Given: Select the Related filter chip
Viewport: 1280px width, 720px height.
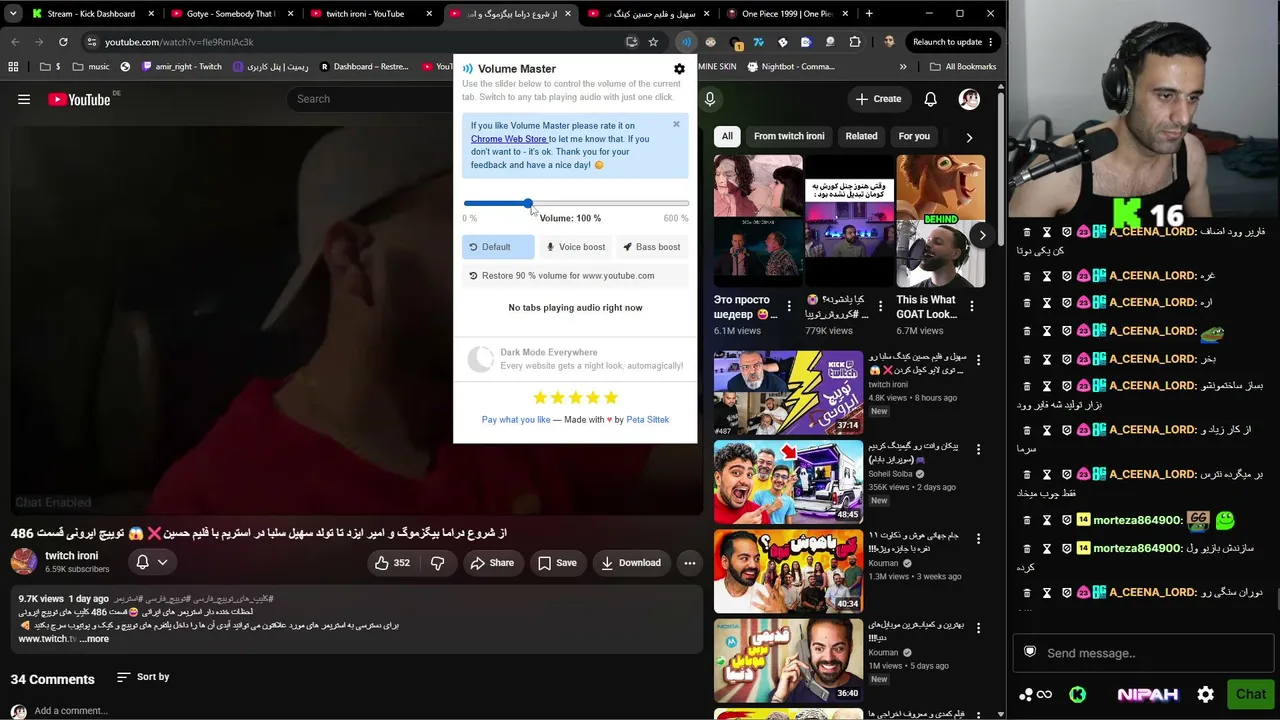Looking at the screenshot, I should [861, 136].
